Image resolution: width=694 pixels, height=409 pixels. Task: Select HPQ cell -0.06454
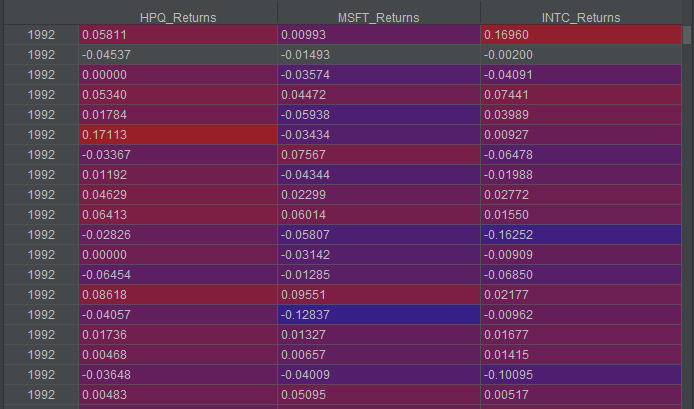coord(178,275)
